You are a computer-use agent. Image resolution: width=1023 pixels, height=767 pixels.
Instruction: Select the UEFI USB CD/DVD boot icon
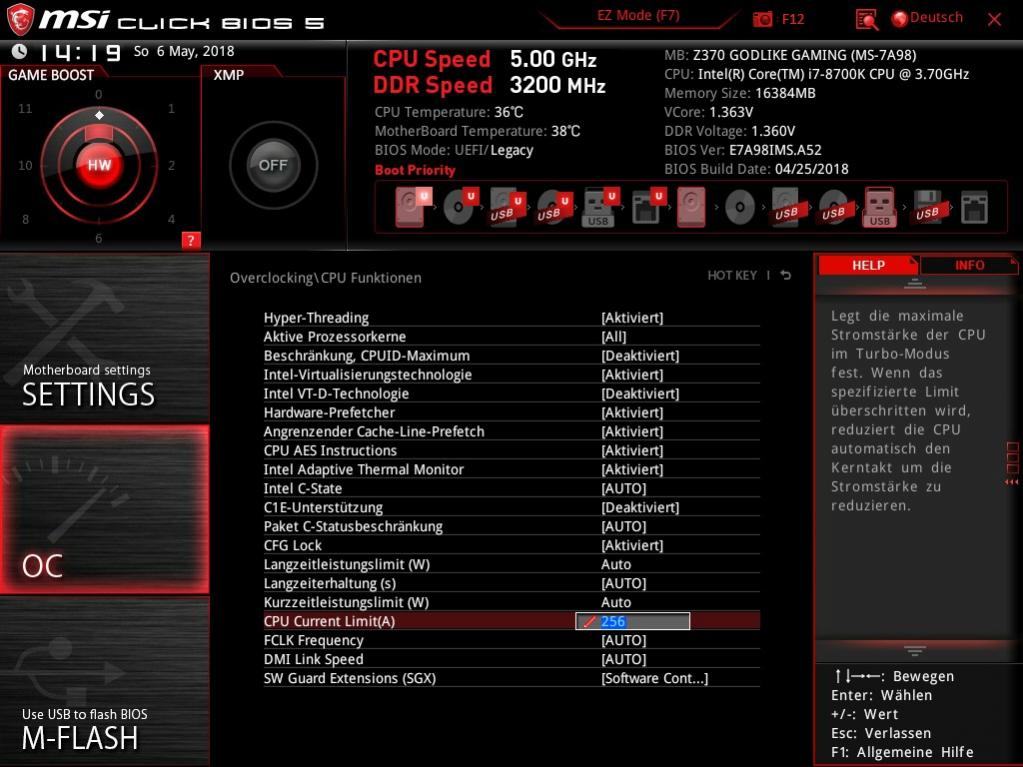pos(555,207)
